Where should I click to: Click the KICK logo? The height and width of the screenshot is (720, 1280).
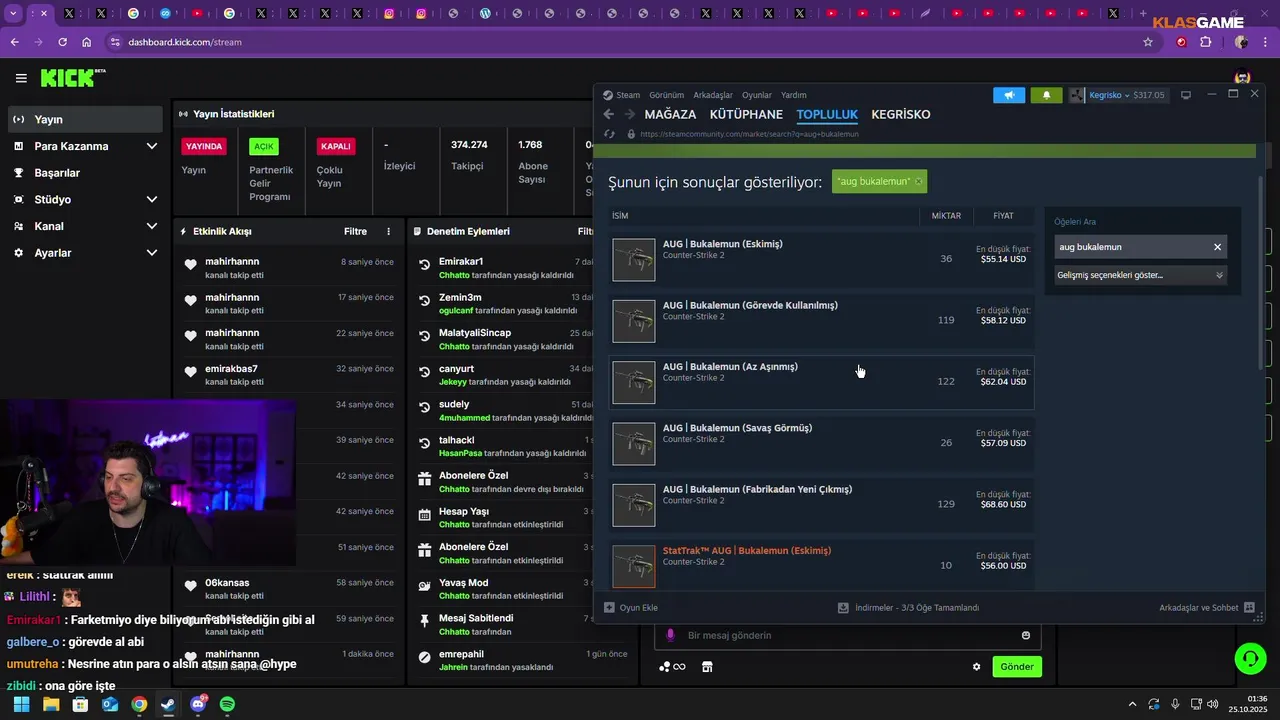point(73,78)
